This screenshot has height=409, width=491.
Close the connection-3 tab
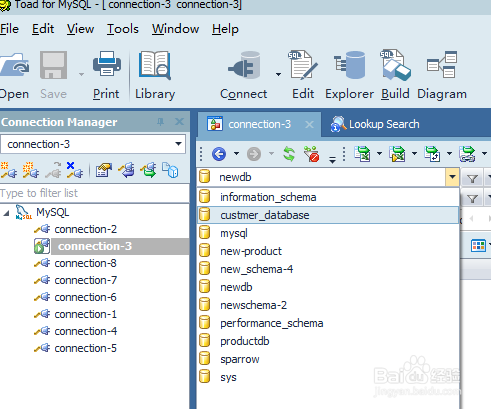point(309,125)
